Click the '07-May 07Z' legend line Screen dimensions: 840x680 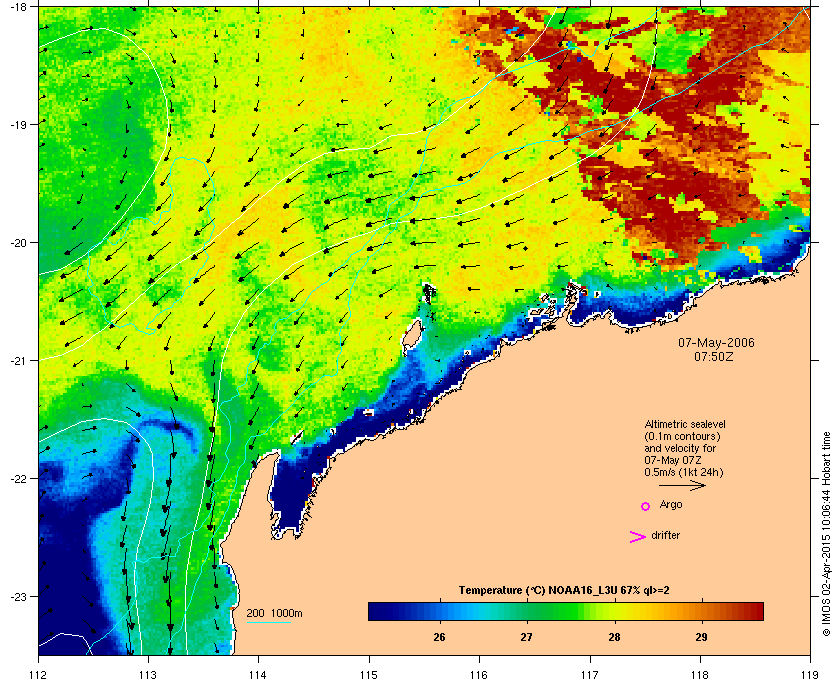[673, 460]
